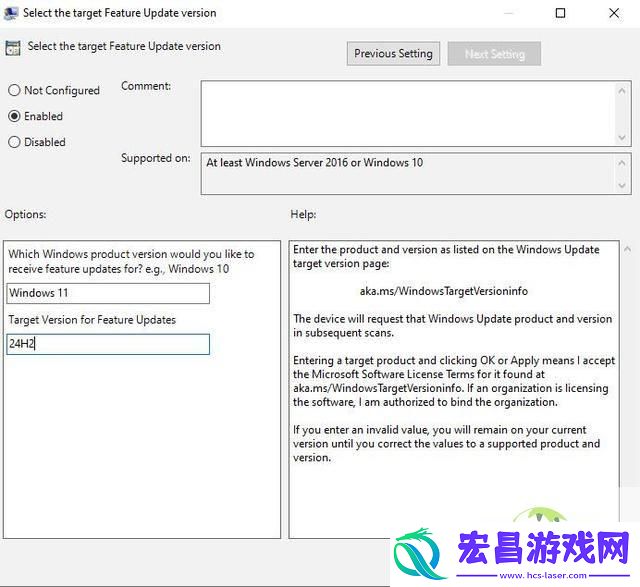Click the Windows 11 product version field

pos(108,293)
